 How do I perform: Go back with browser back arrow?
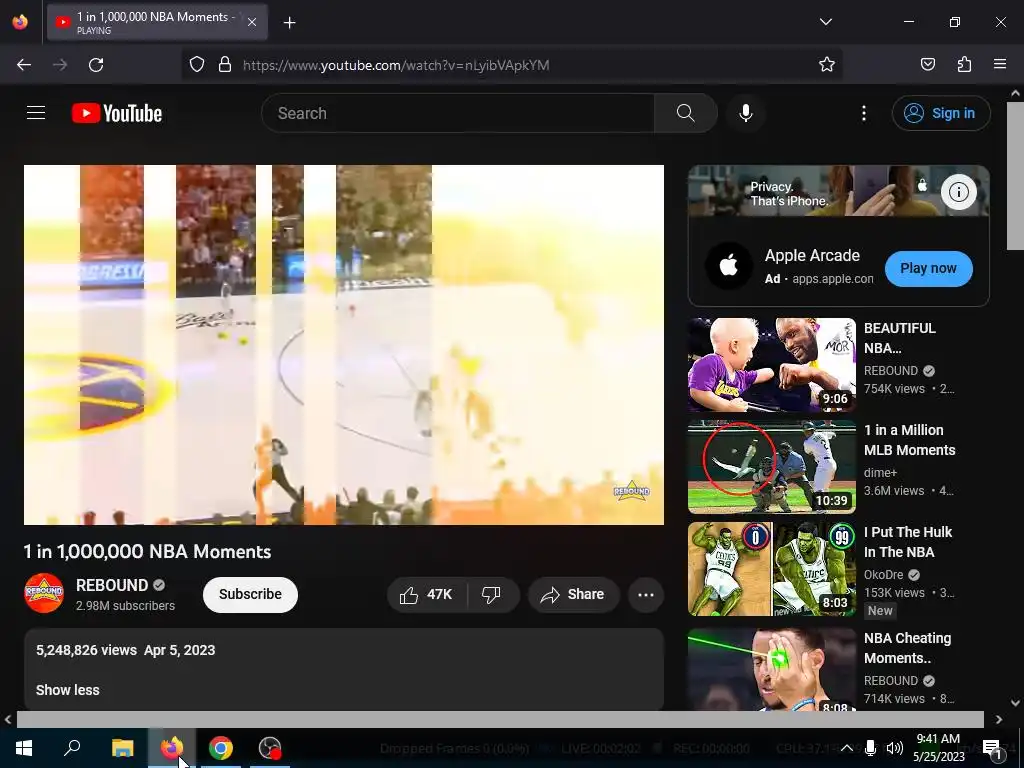[x=24, y=65]
